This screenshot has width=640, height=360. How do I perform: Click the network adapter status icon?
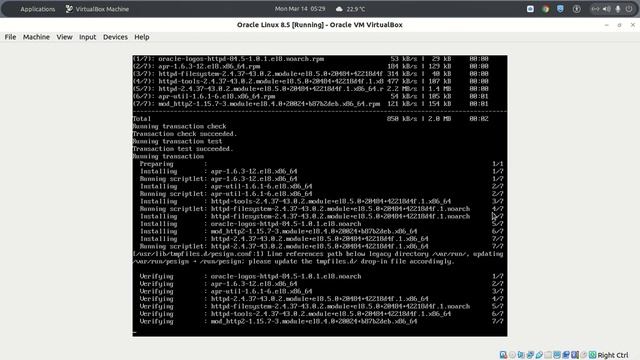[x=530, y=355]
